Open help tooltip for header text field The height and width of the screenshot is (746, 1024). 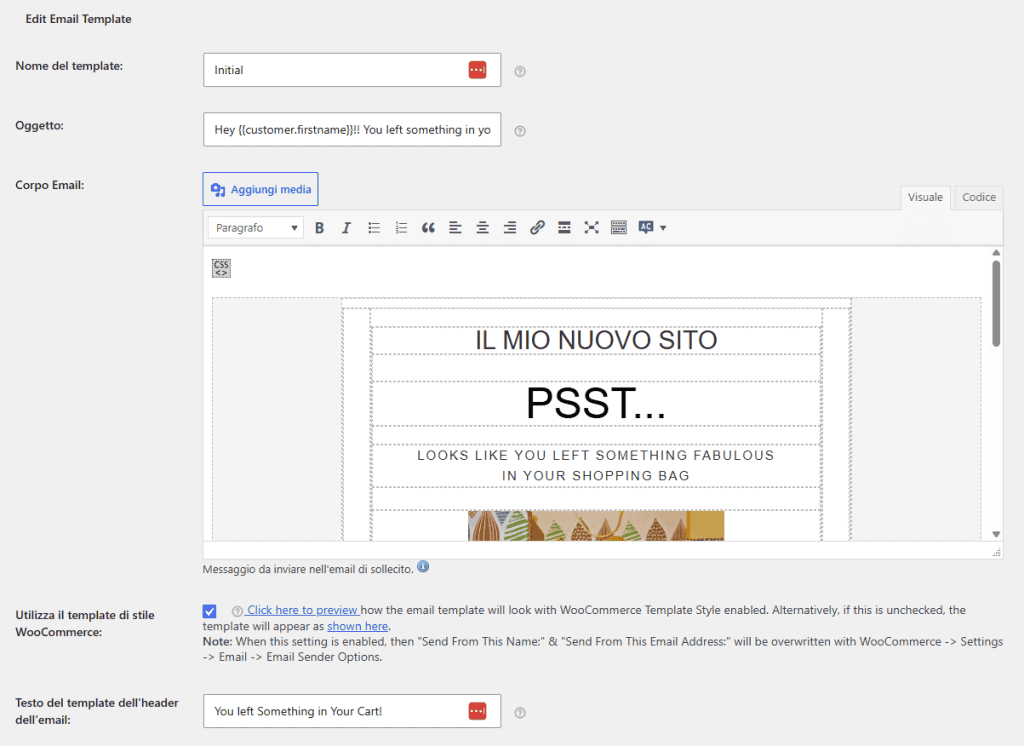click(520, 713)
